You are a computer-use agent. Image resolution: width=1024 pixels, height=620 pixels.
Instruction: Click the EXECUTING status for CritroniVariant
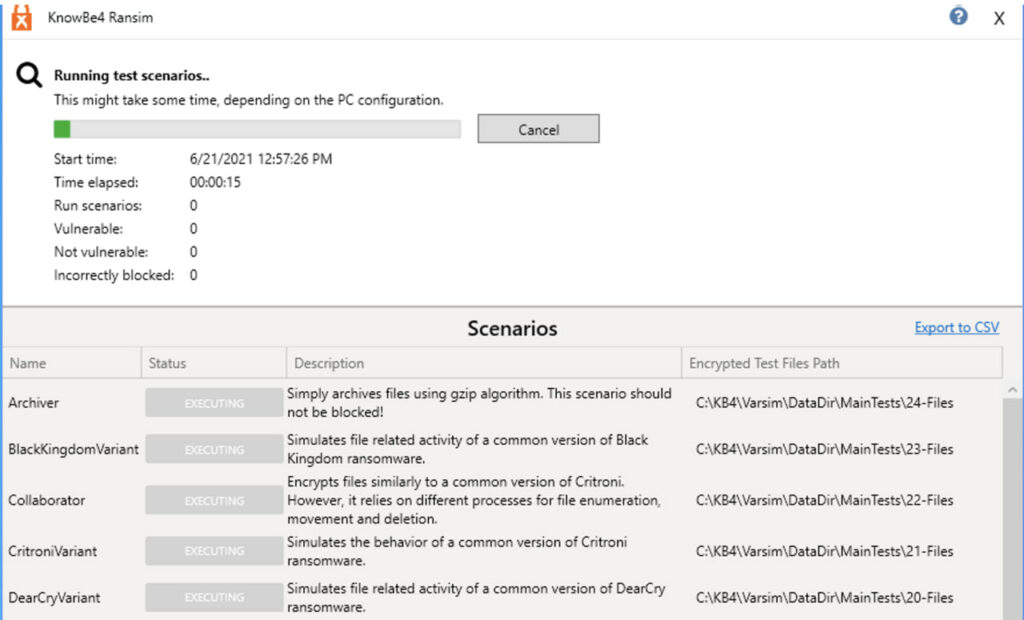coord(214,551)
